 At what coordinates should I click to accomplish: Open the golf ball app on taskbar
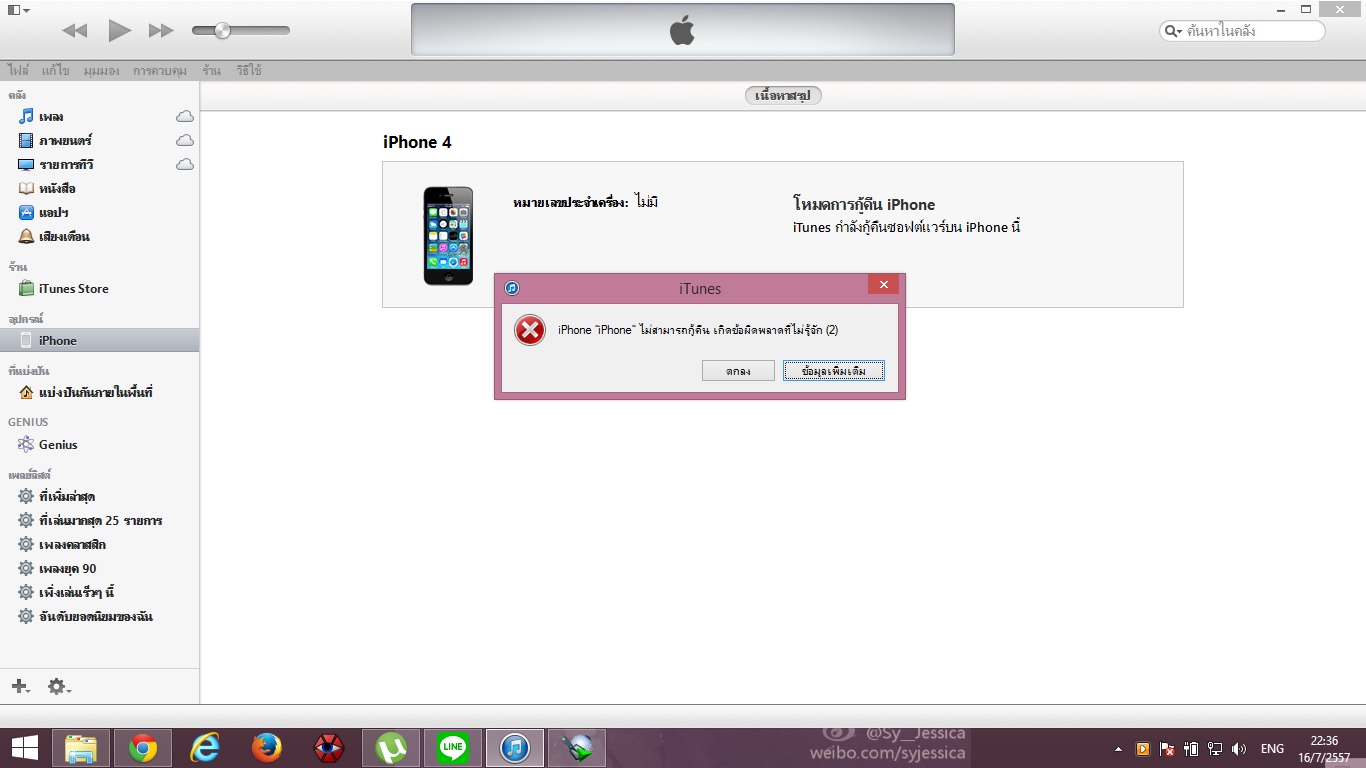[x=577, y=748]
